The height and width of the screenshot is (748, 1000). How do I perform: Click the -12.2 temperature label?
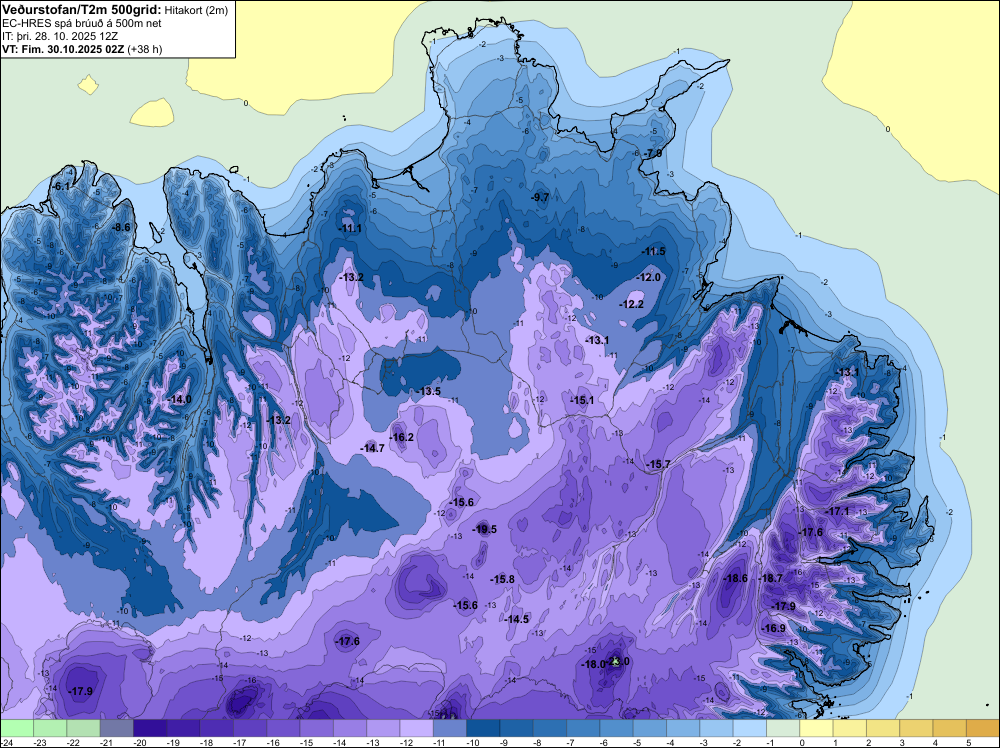coord(631,304)
